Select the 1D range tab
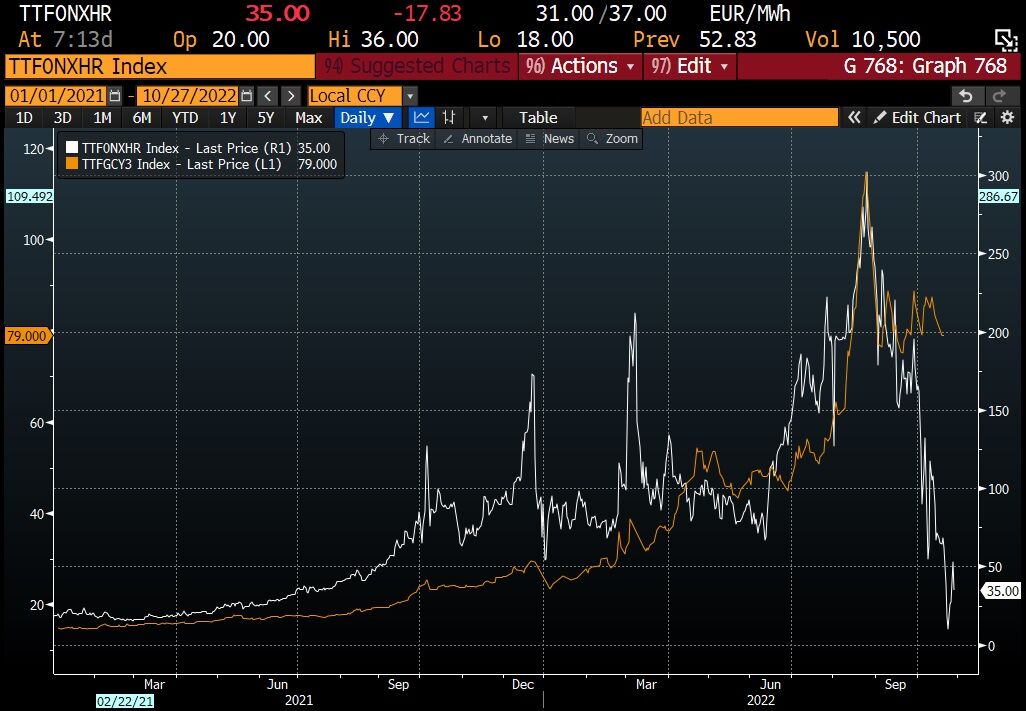Screen dimensions: 1026x711 click(x=24, y=118)
